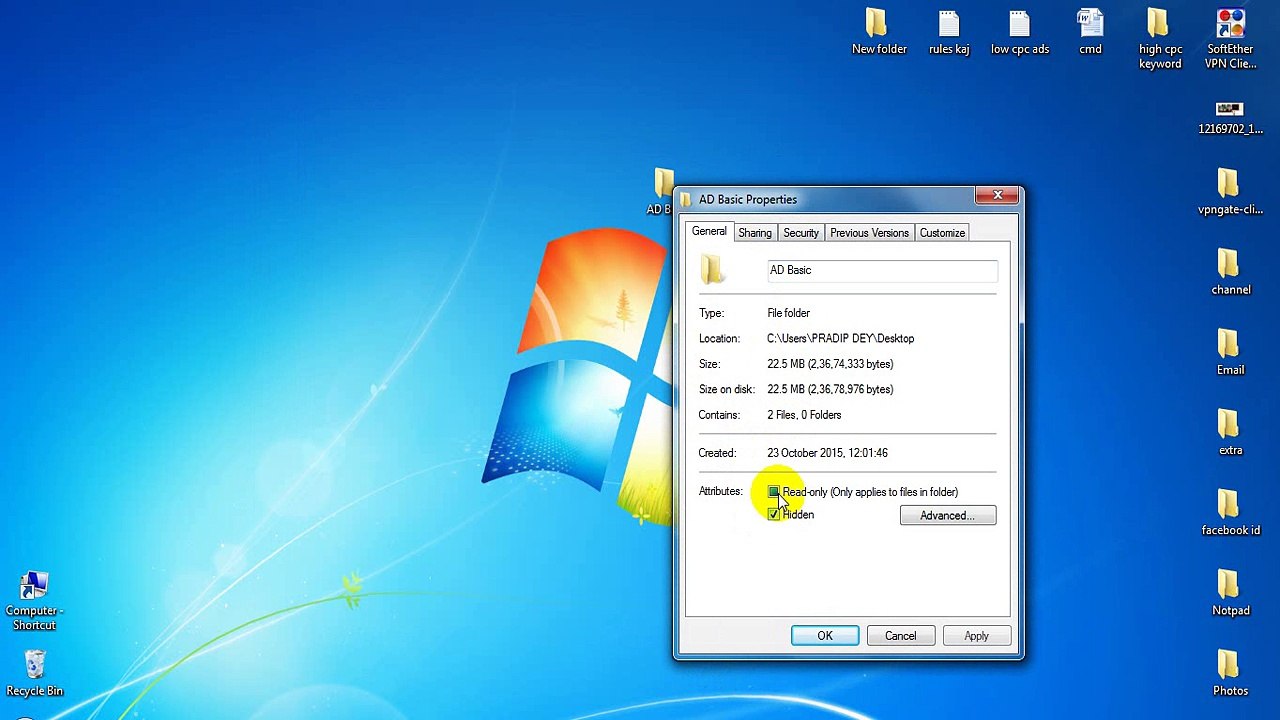Click the Cancel button
1280x720 pixels.
click(900, 636)
